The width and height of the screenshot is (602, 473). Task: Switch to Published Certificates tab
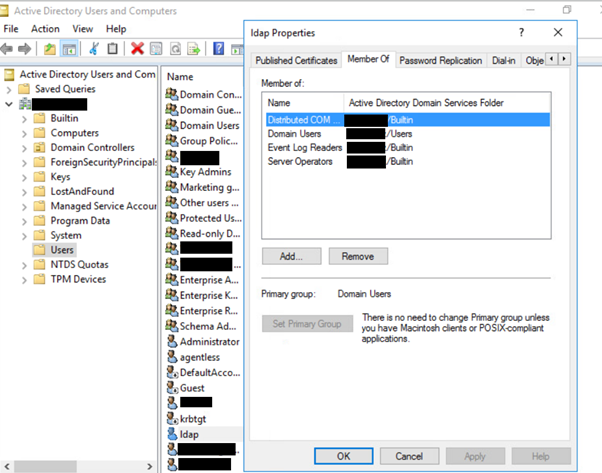296,60
